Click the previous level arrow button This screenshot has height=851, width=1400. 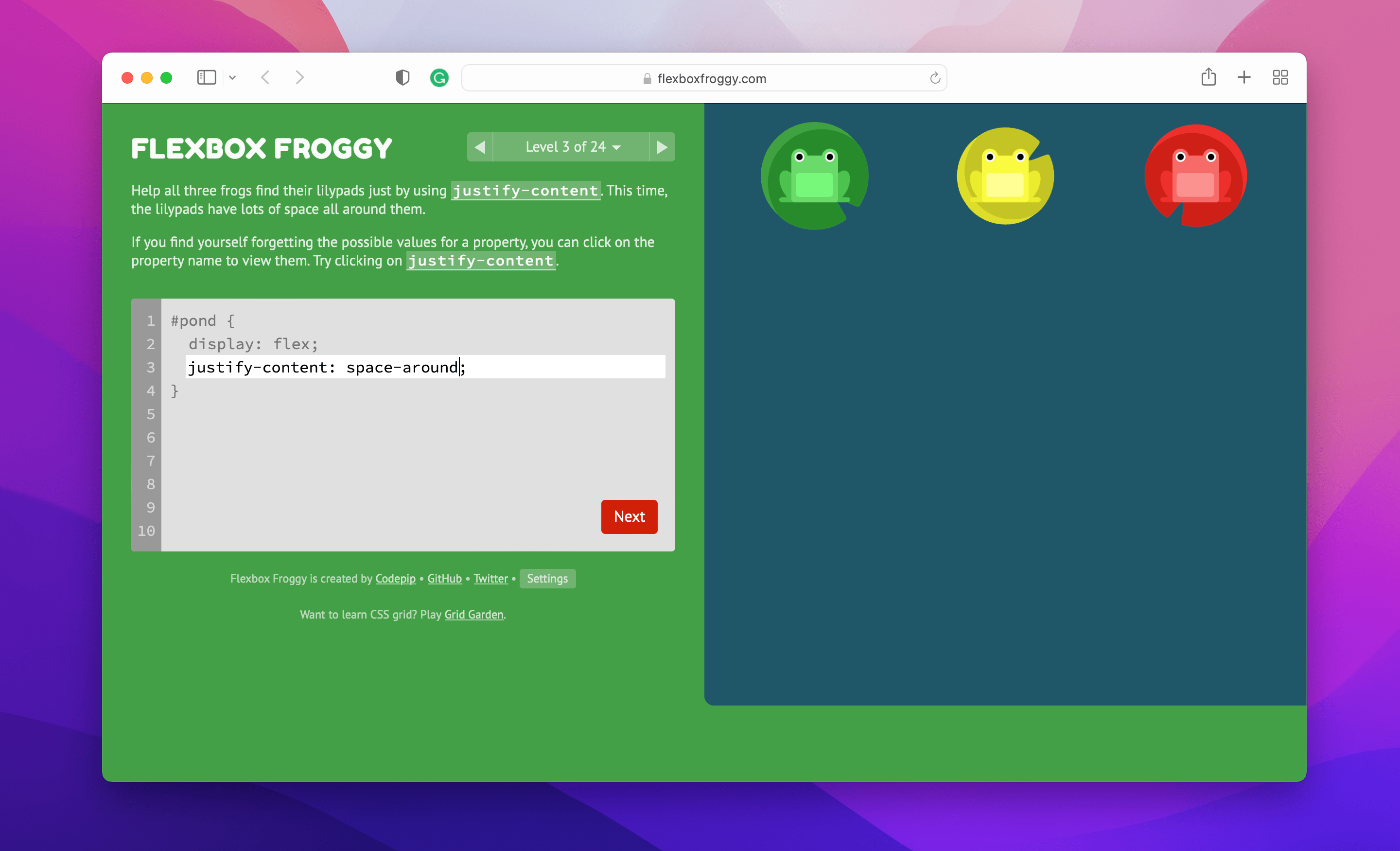coord(480,147)
